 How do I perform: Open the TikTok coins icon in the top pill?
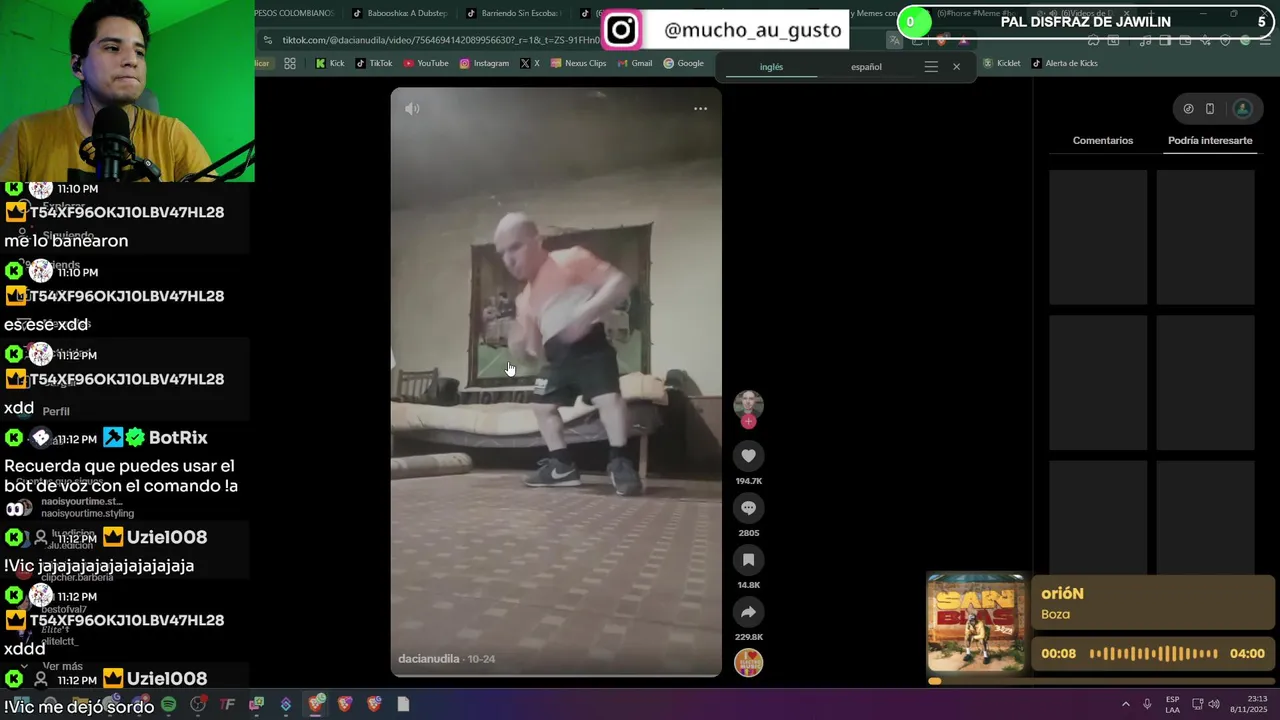(1188, 109)
